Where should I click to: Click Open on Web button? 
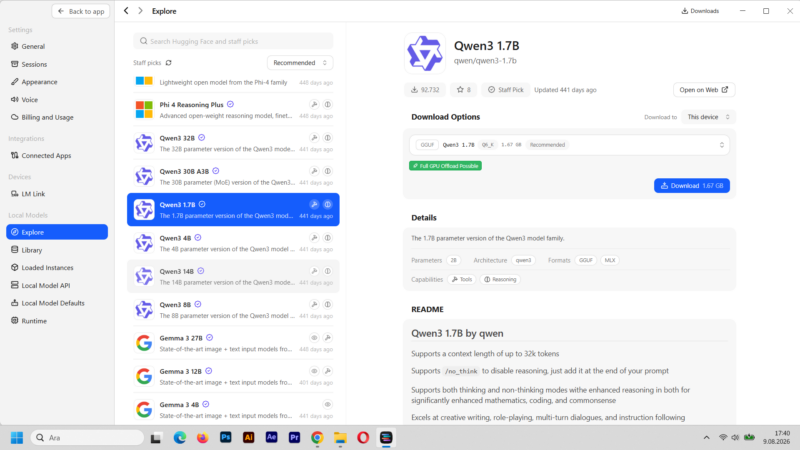[x=704, y=90]
